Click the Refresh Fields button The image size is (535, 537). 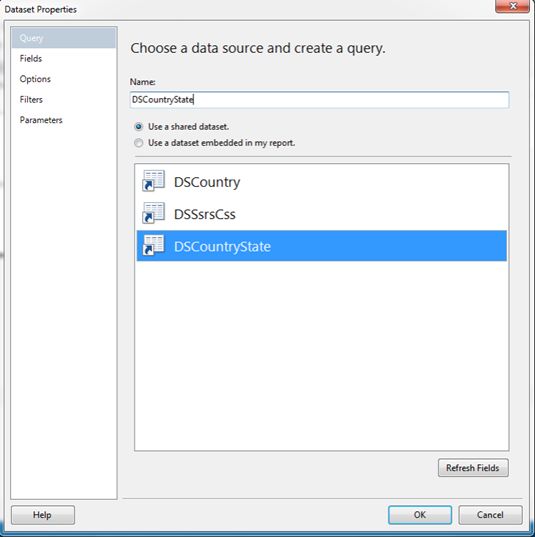click(x=473, y=467)
